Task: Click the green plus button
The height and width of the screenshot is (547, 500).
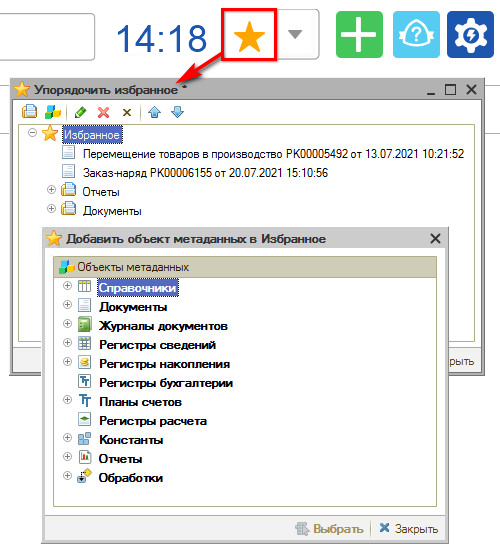Action: tap(359, 35)
